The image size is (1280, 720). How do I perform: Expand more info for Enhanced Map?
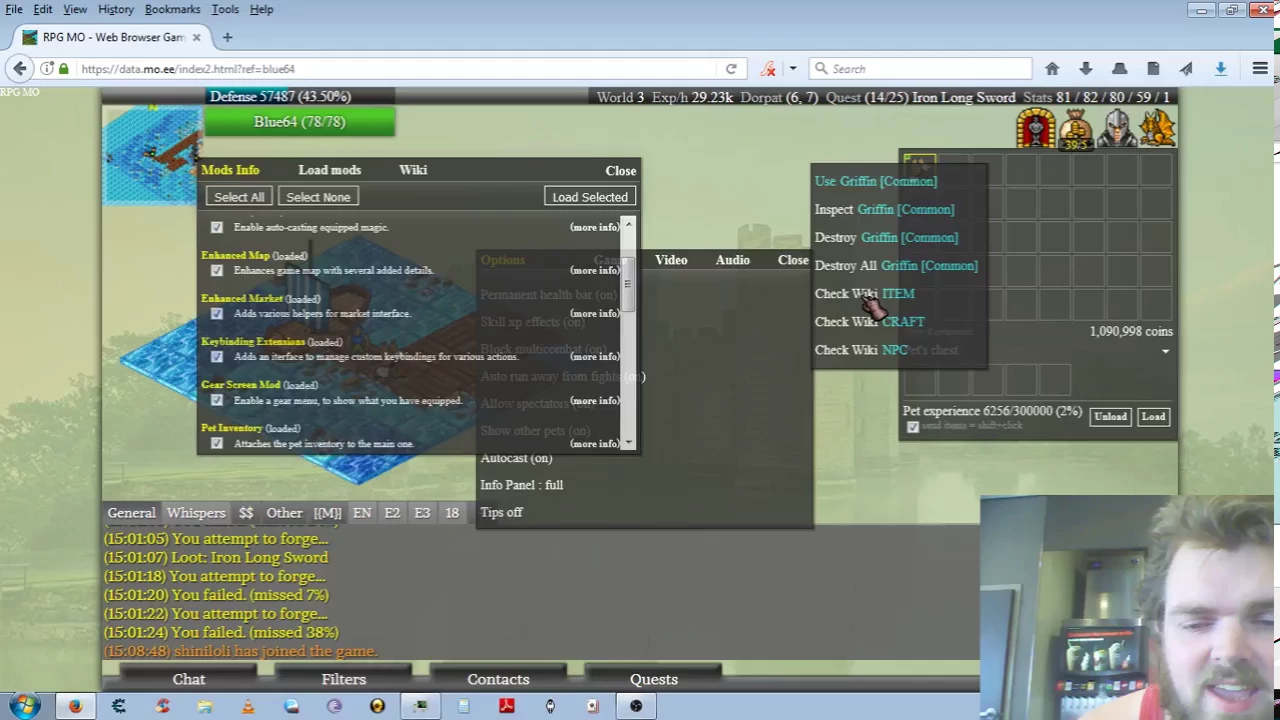pos(594,270)
